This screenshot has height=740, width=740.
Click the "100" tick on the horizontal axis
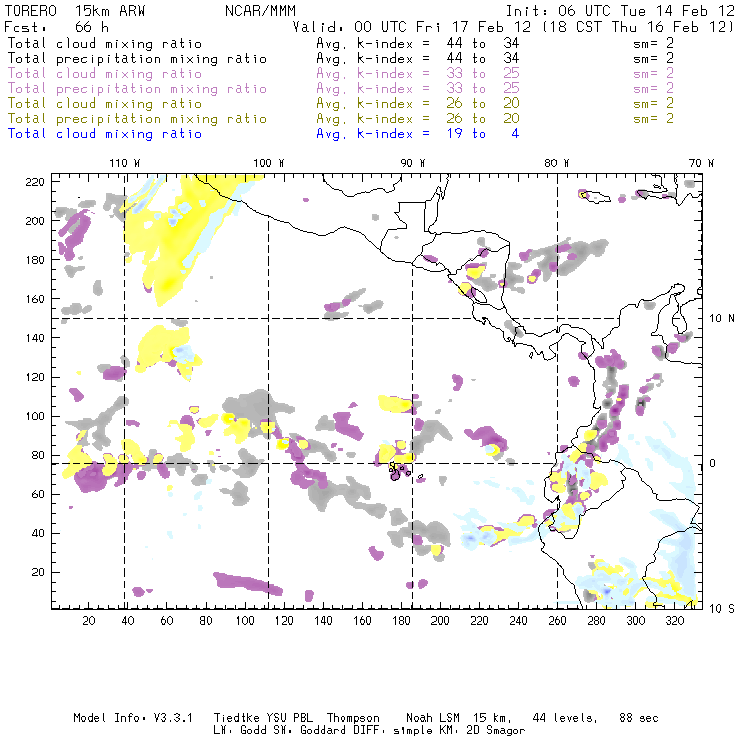tap(245, 621)
